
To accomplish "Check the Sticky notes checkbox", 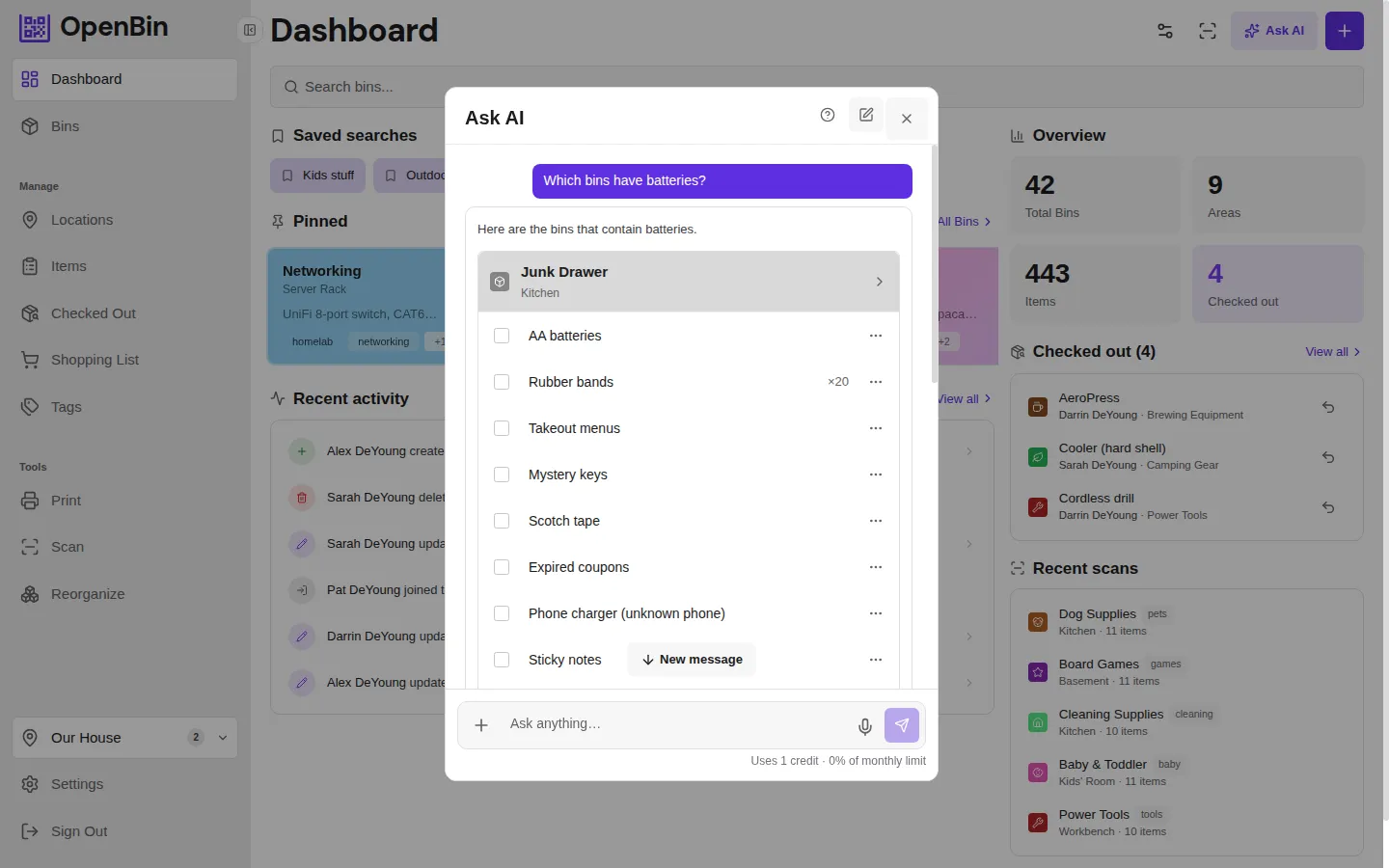I will coord(502,660).
